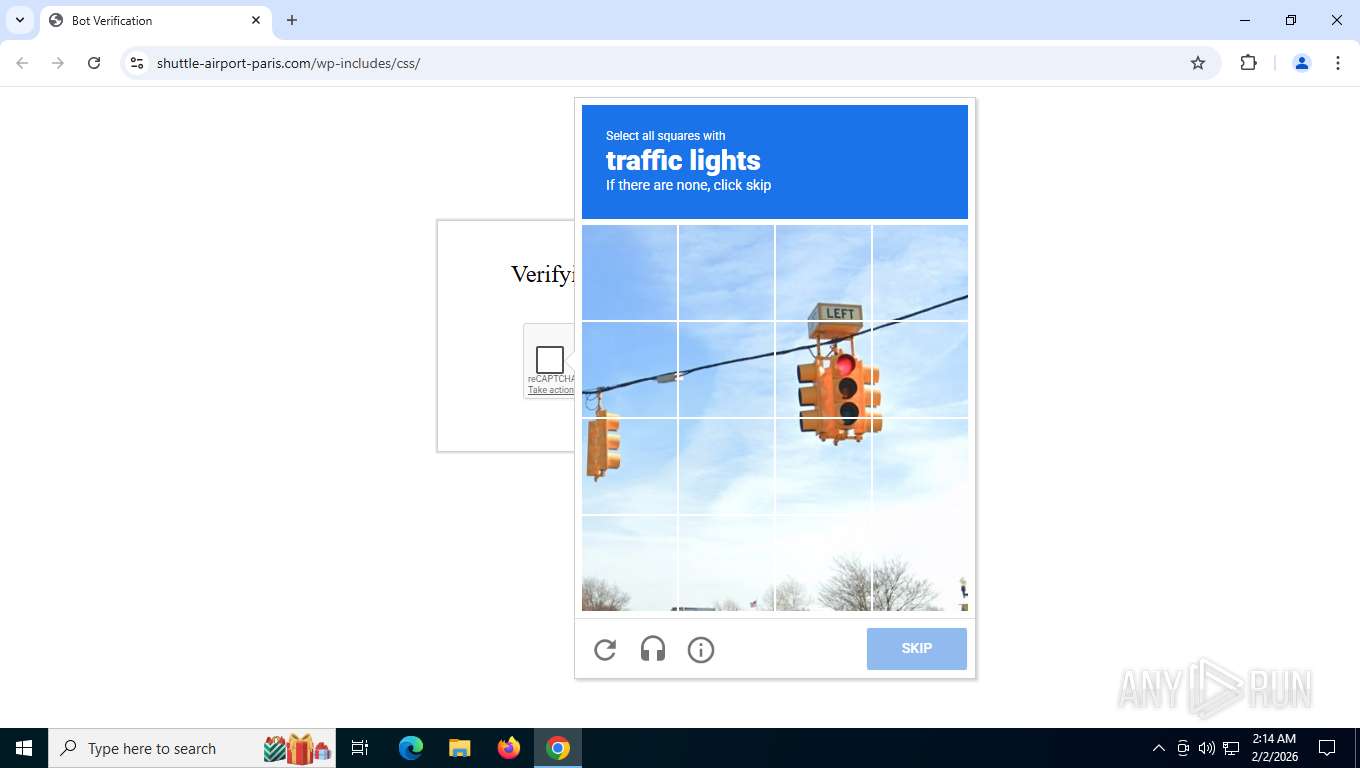This screenshot has width=1360, height=768.
Task: Open the volume control in tray
Action: [x=1206, y=748]
